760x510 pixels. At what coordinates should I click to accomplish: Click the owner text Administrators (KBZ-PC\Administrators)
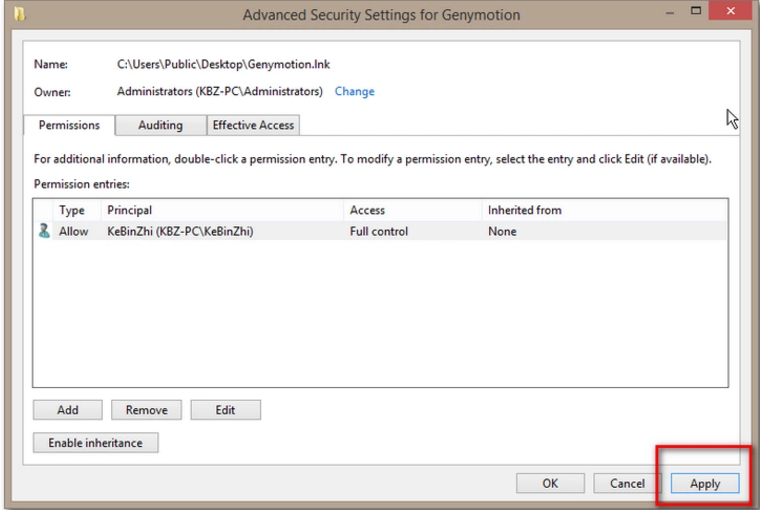220,92
